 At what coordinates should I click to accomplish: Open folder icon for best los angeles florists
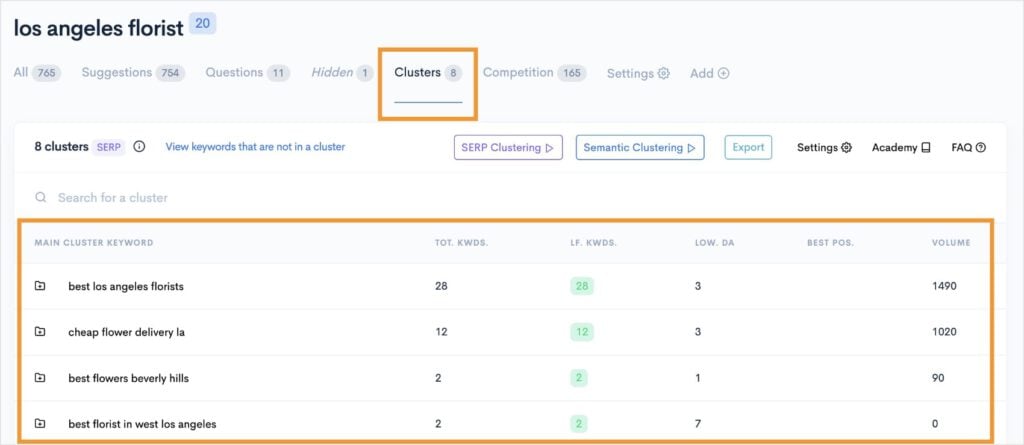pyautogui.click(x=40, y=286)
